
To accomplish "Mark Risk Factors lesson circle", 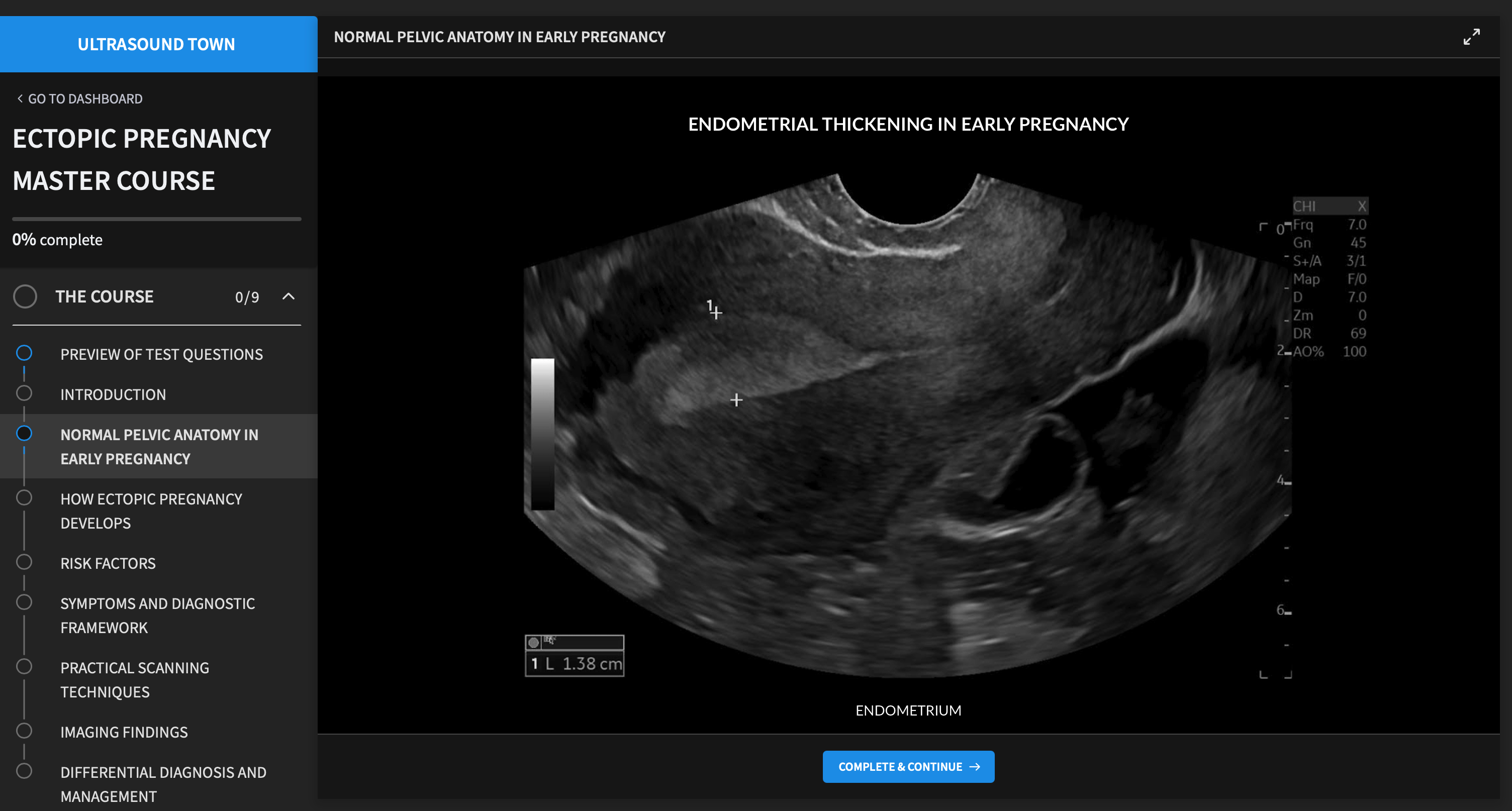I will click(x=24, y=562).
